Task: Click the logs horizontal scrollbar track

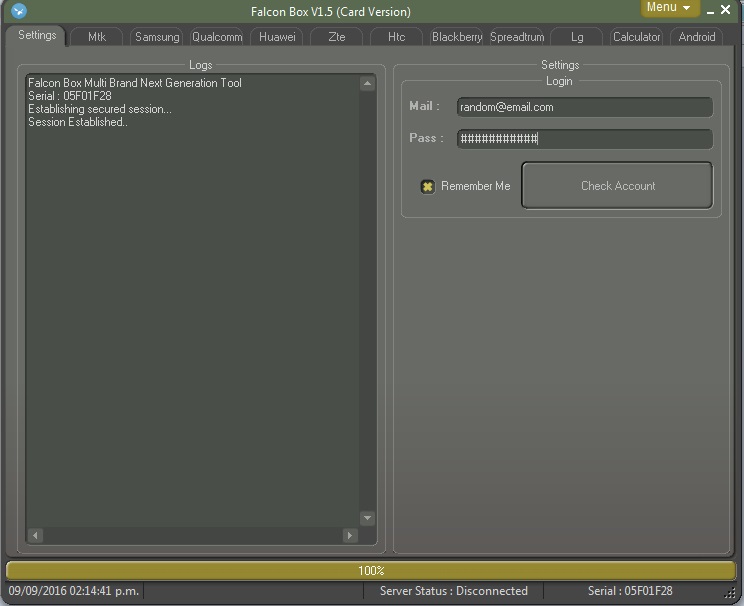Action: click(193, 535)
